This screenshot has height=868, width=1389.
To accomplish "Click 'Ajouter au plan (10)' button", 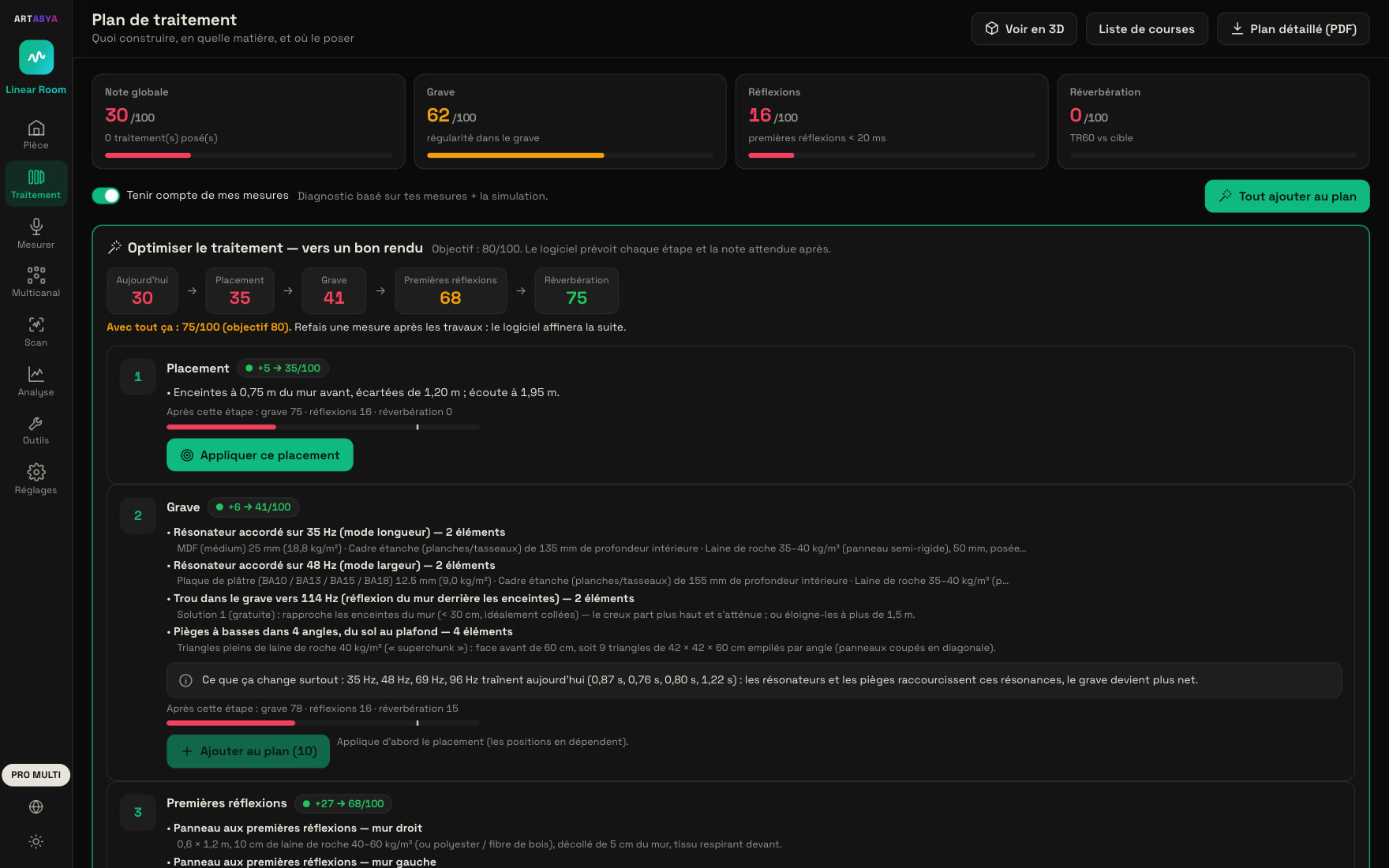I will [248, 751].
